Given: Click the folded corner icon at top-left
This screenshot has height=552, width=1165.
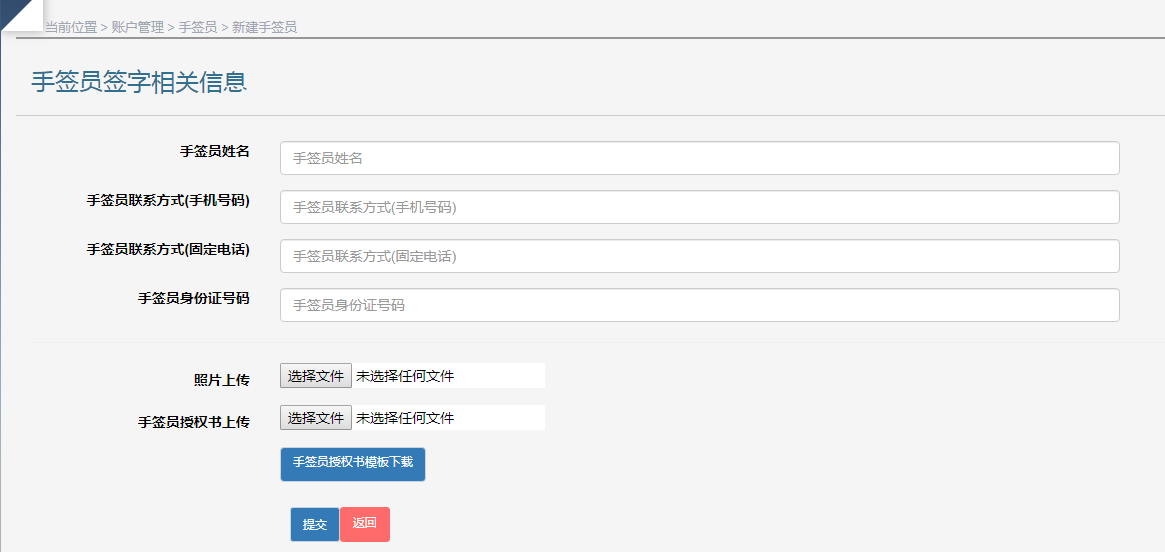Looking at the screenshot, I should pos(18,13).
